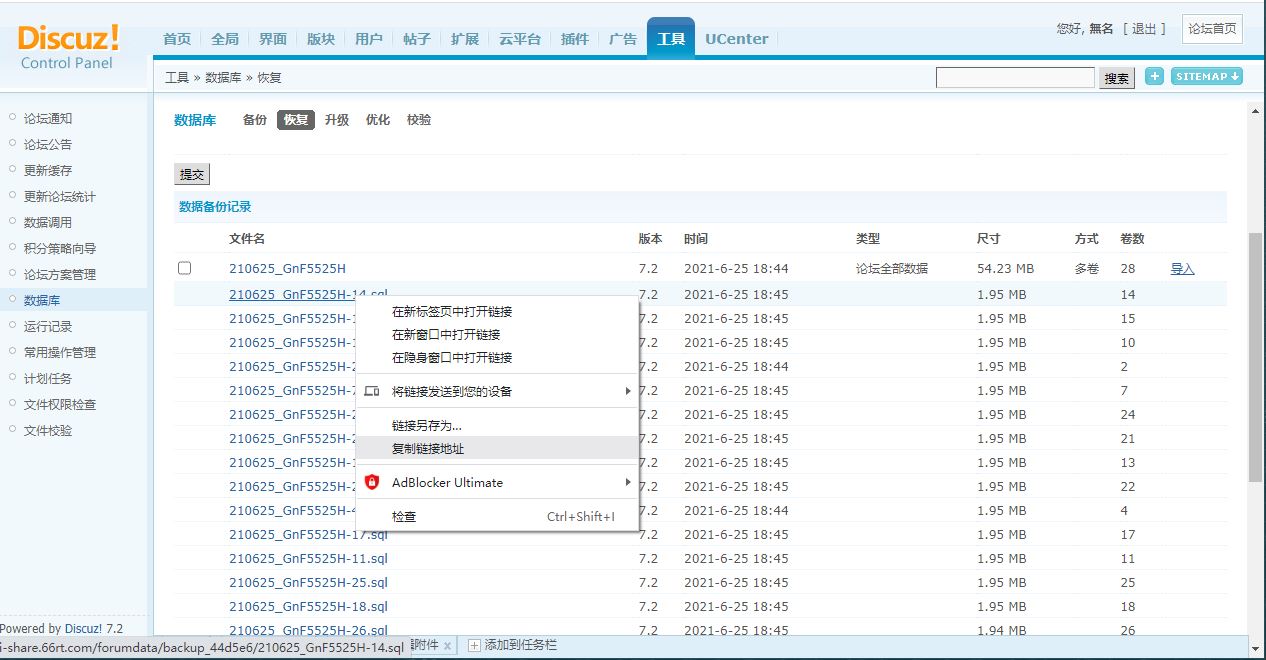
Task: Expand the AdBlocker Ultimate submenu
Action: point(497,482)
